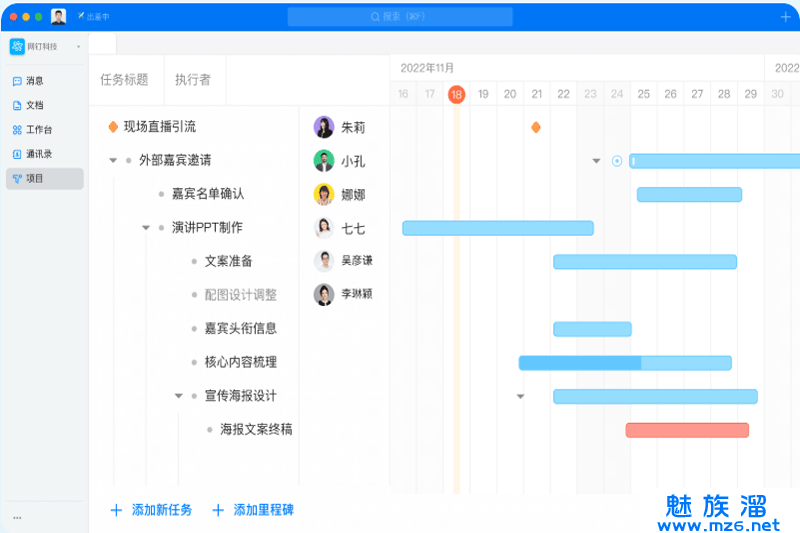
Task: Select the 项目 project item in sidebar
Action: (x=44, y=178)
